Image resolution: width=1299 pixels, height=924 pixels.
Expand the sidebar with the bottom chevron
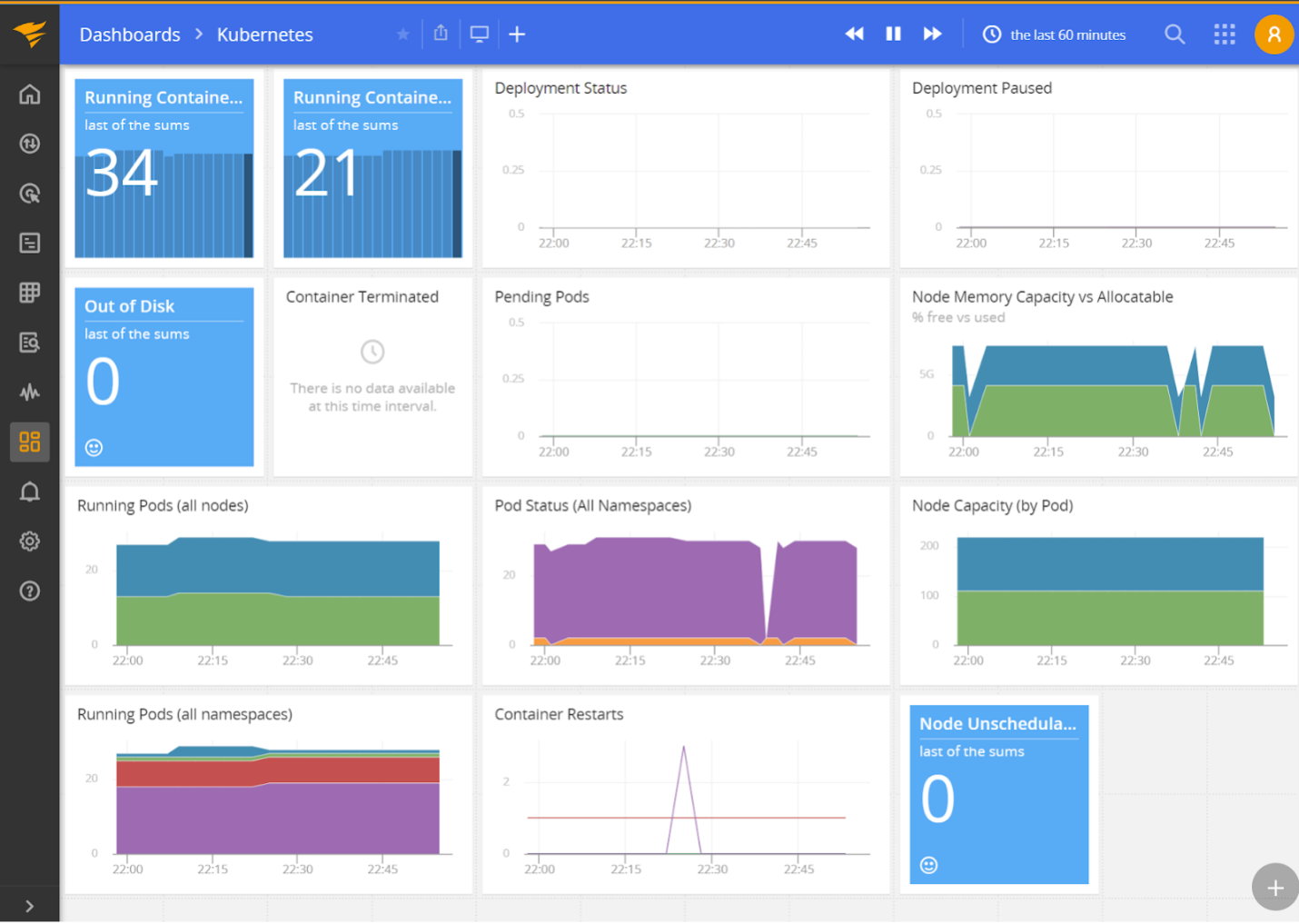(30, 906)
